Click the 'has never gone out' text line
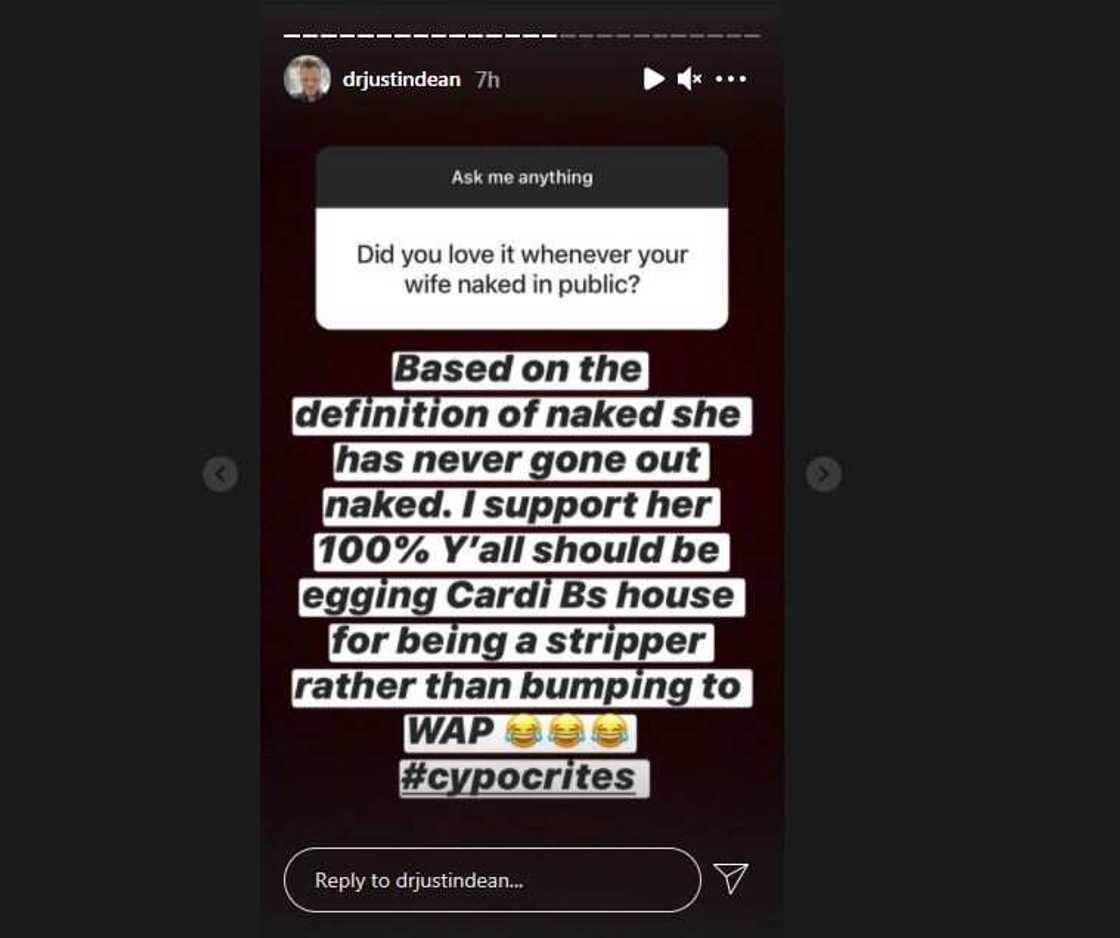 [521, 461]
